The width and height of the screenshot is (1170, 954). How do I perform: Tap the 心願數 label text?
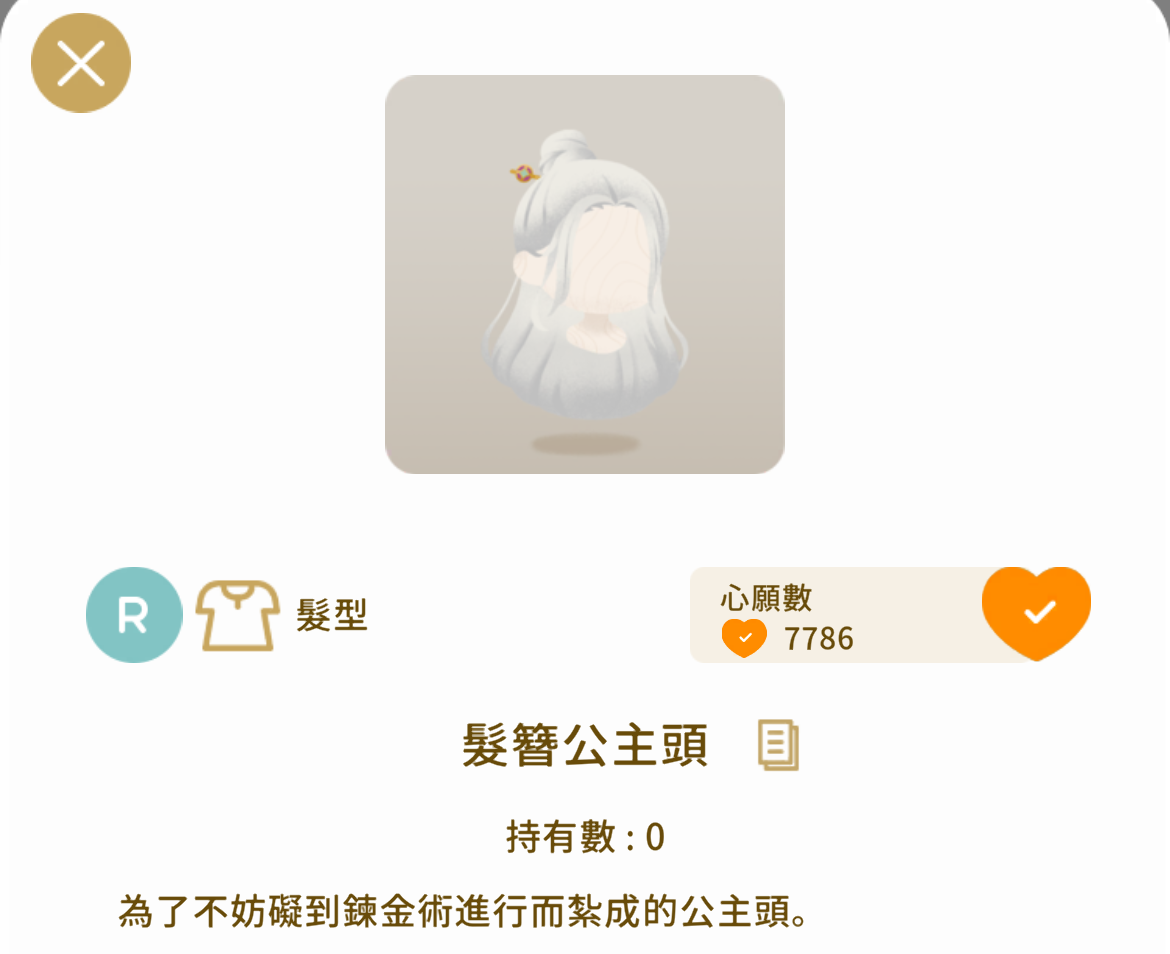click(x=766, y=598)
